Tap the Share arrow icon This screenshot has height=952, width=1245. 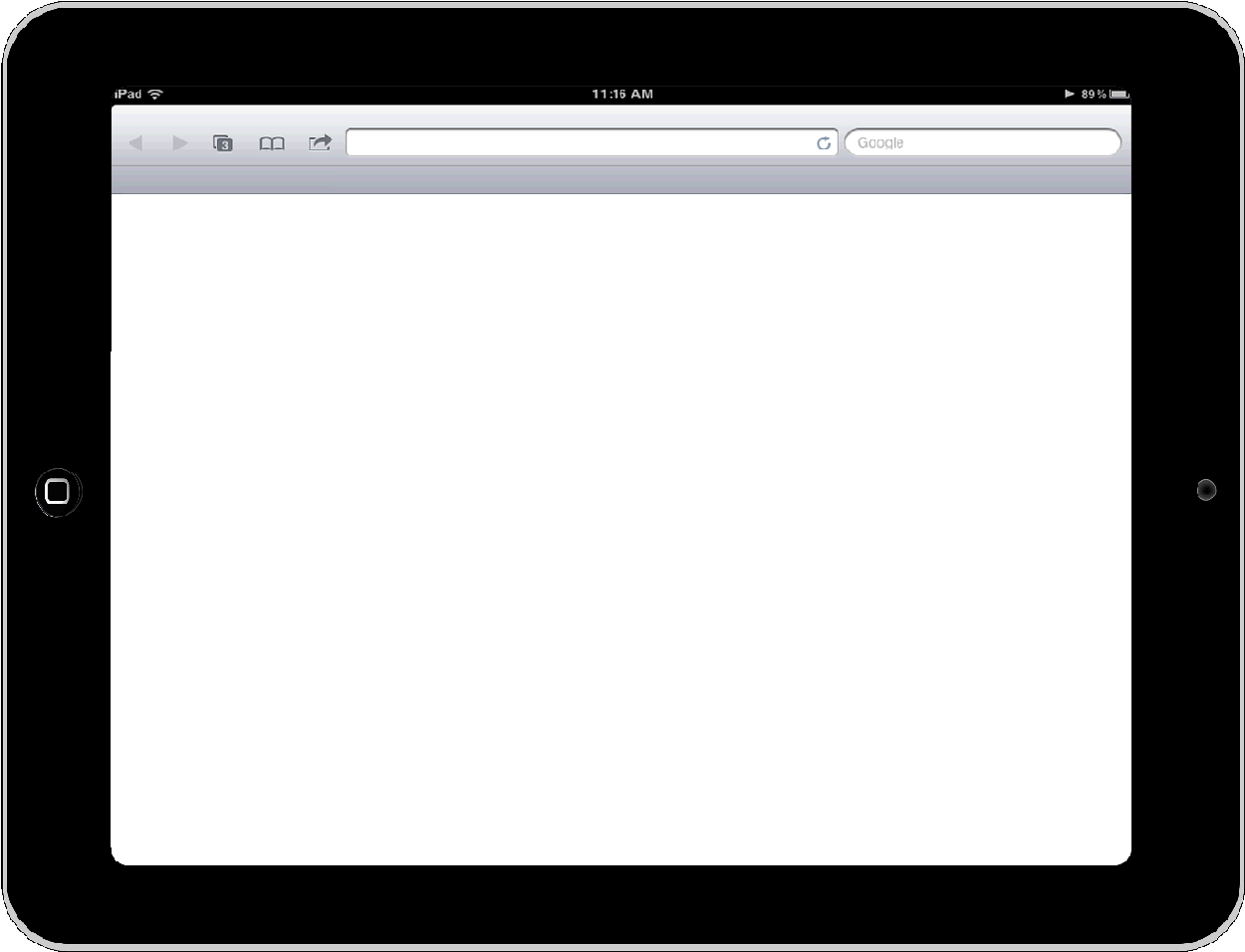(x=320, y=143)
